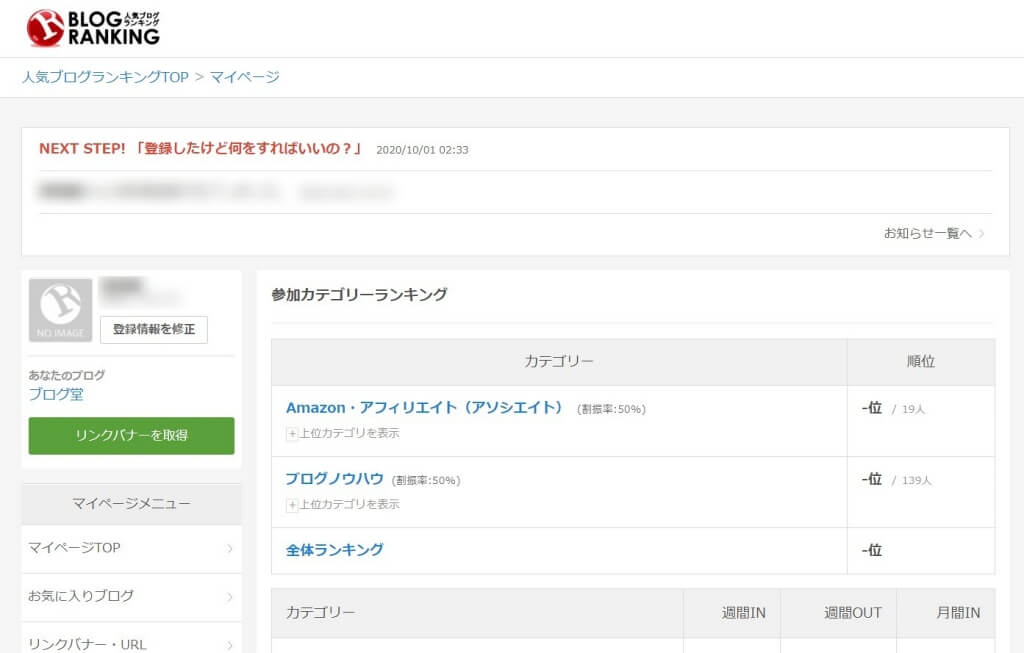
Task: Open the ブログ堂 blog link
Action: coord(57,395)
